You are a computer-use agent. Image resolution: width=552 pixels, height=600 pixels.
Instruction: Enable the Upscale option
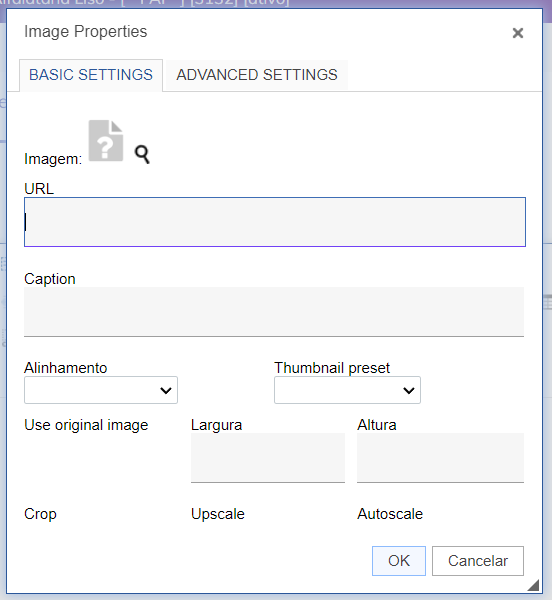pos(218,514)
